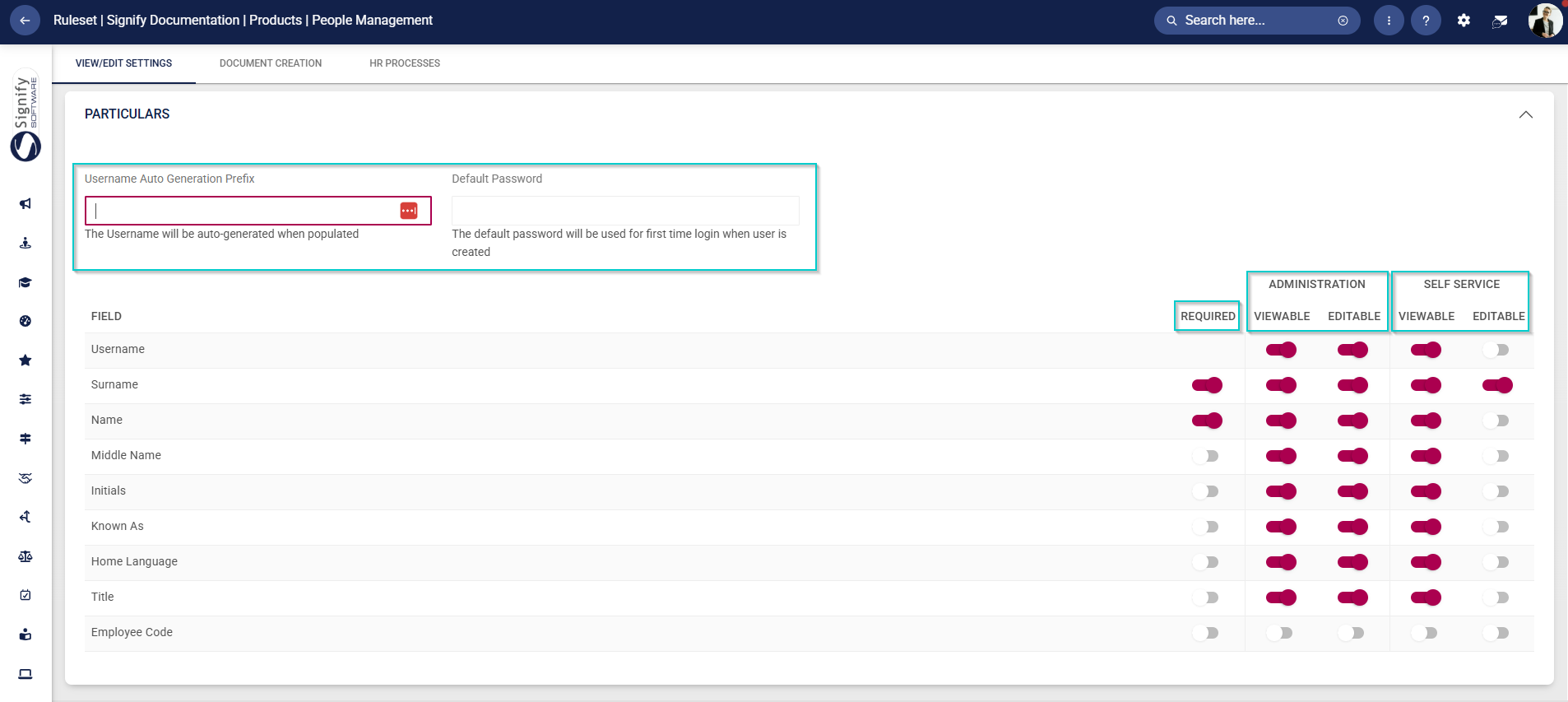Open the calendar check sidebar icon

(x=26, y=595)
